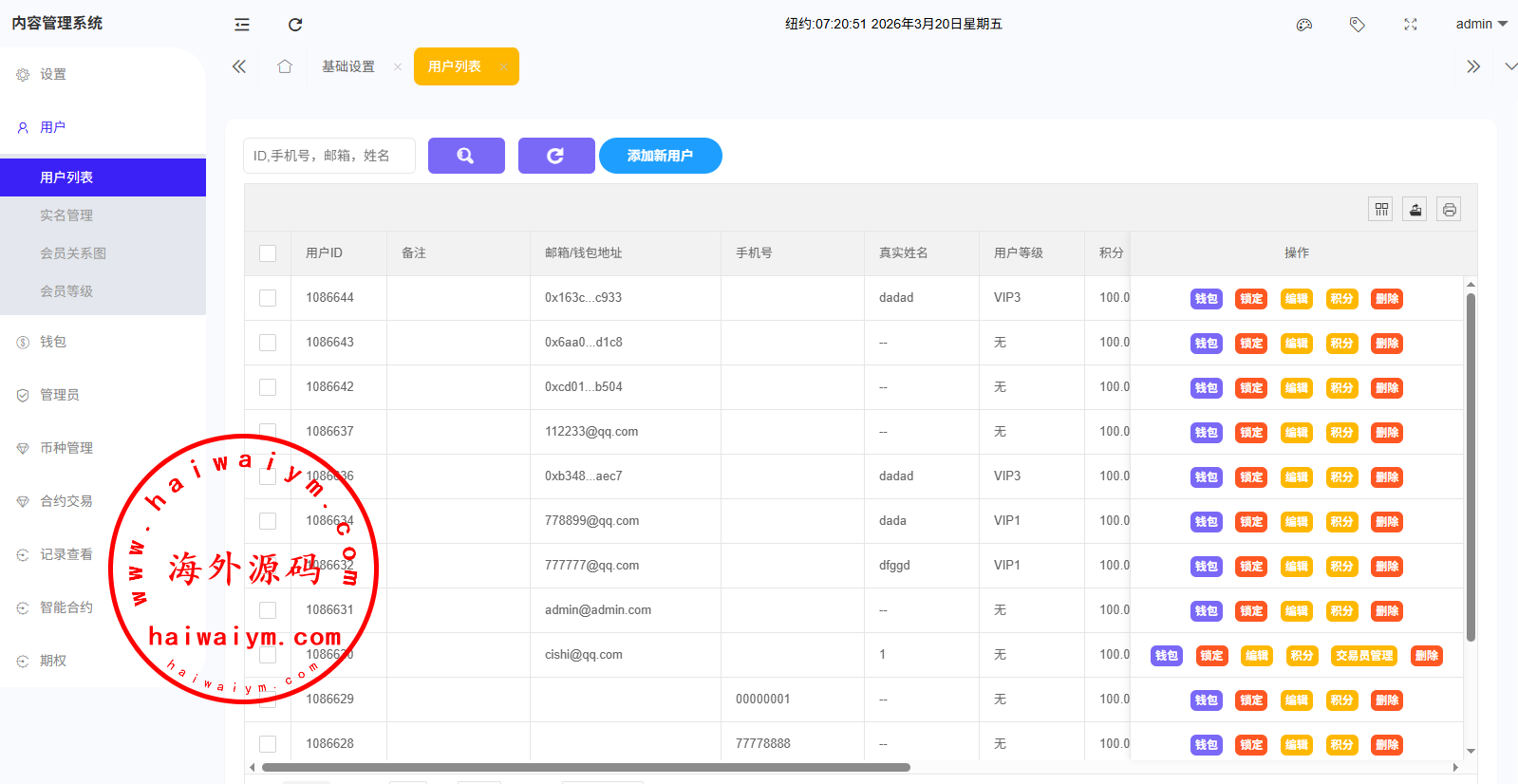
Task: Click the 添加新用户 button
Action: 660,156
